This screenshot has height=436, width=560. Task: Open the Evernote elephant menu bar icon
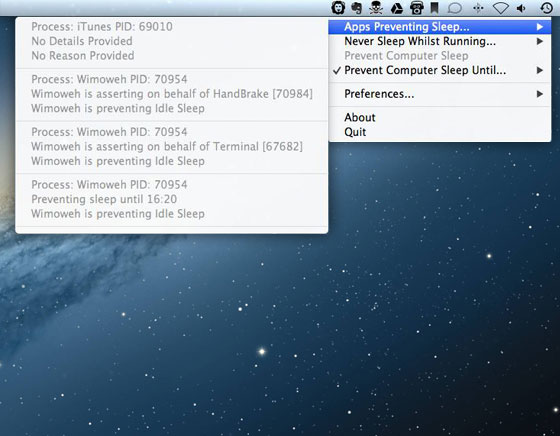tap(356, 8)
